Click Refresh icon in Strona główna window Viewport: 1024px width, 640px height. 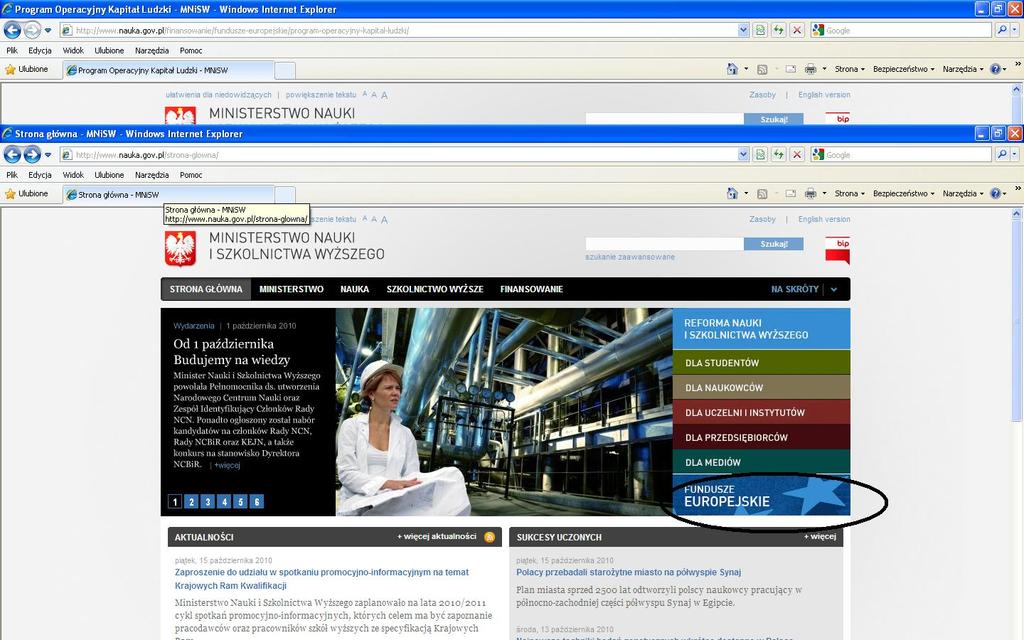pyautogui.click(x=778, y=155)
